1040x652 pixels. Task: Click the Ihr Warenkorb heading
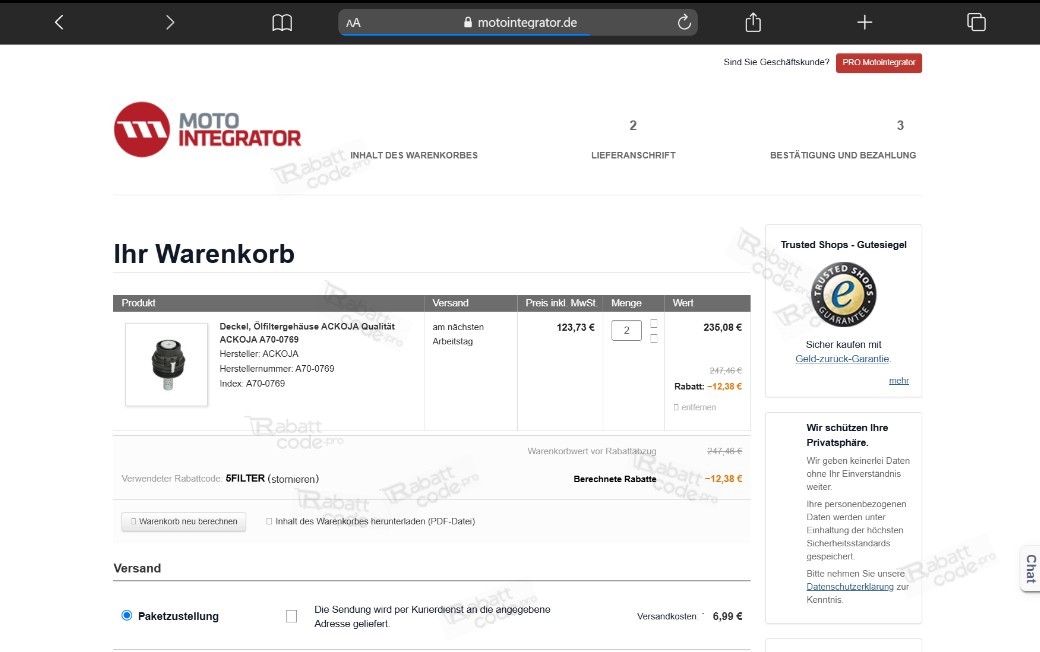pyautogui.click(x=204, y=254)
